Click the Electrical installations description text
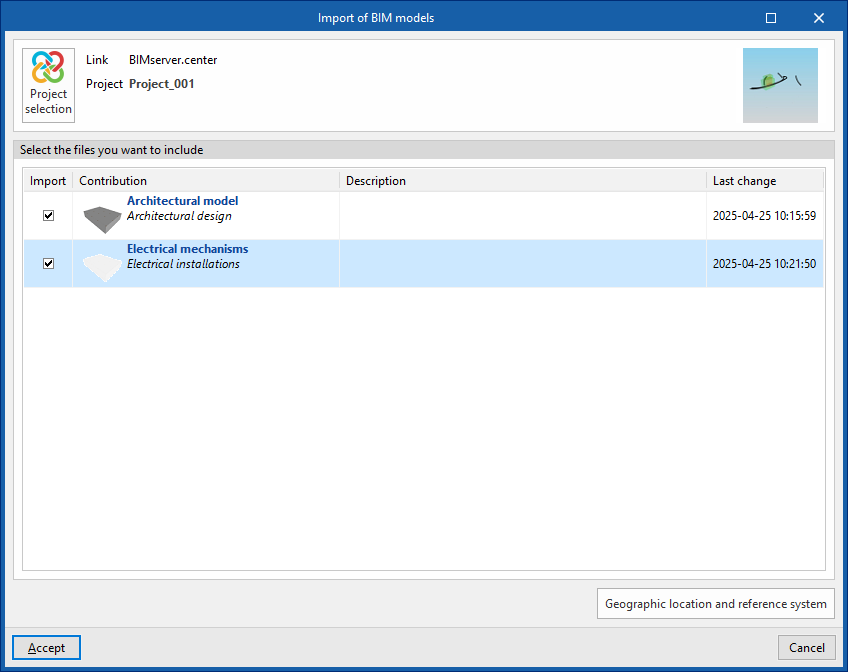 pos(183,265)
